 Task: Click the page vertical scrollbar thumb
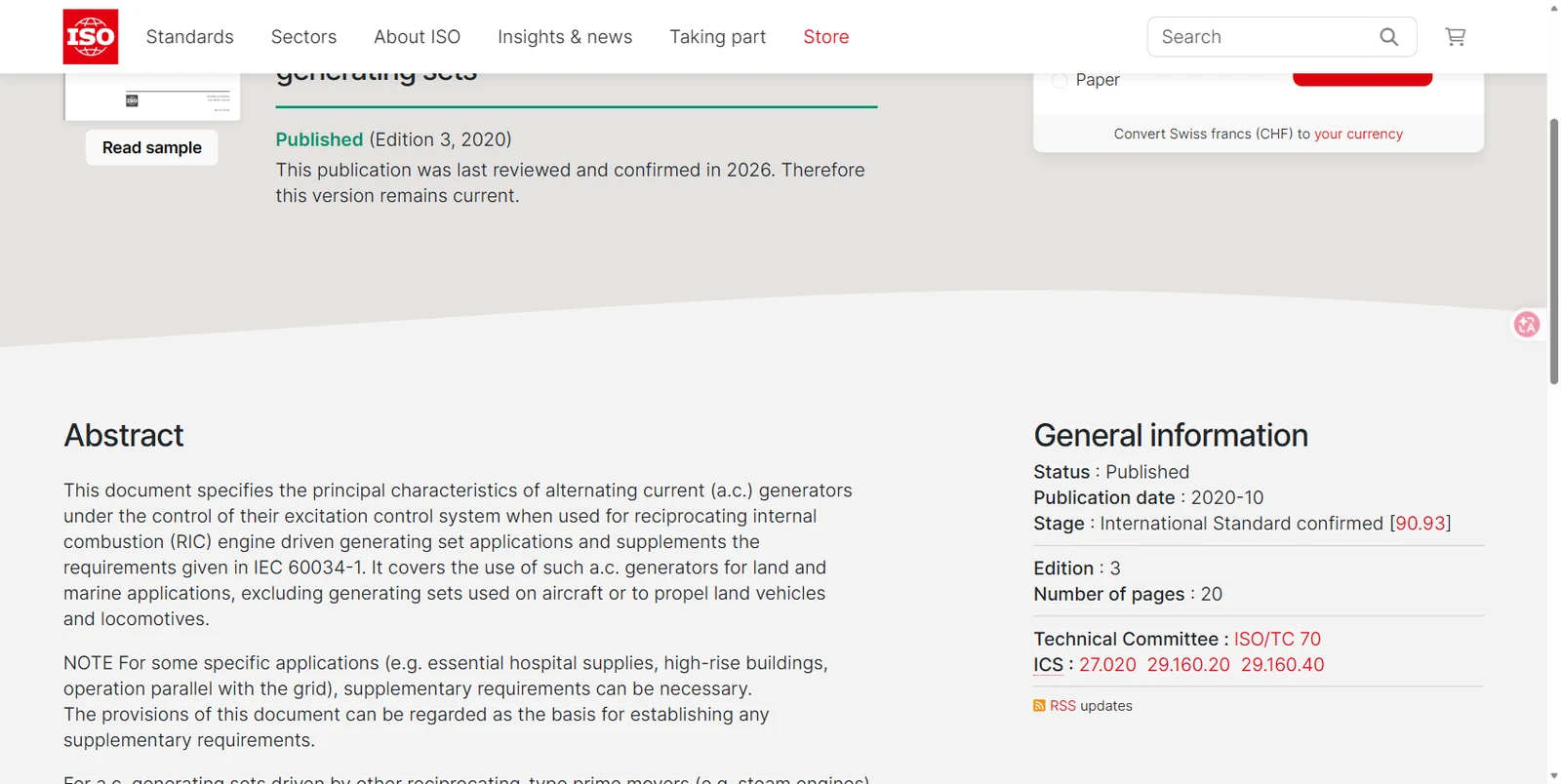click(1554, 252)
